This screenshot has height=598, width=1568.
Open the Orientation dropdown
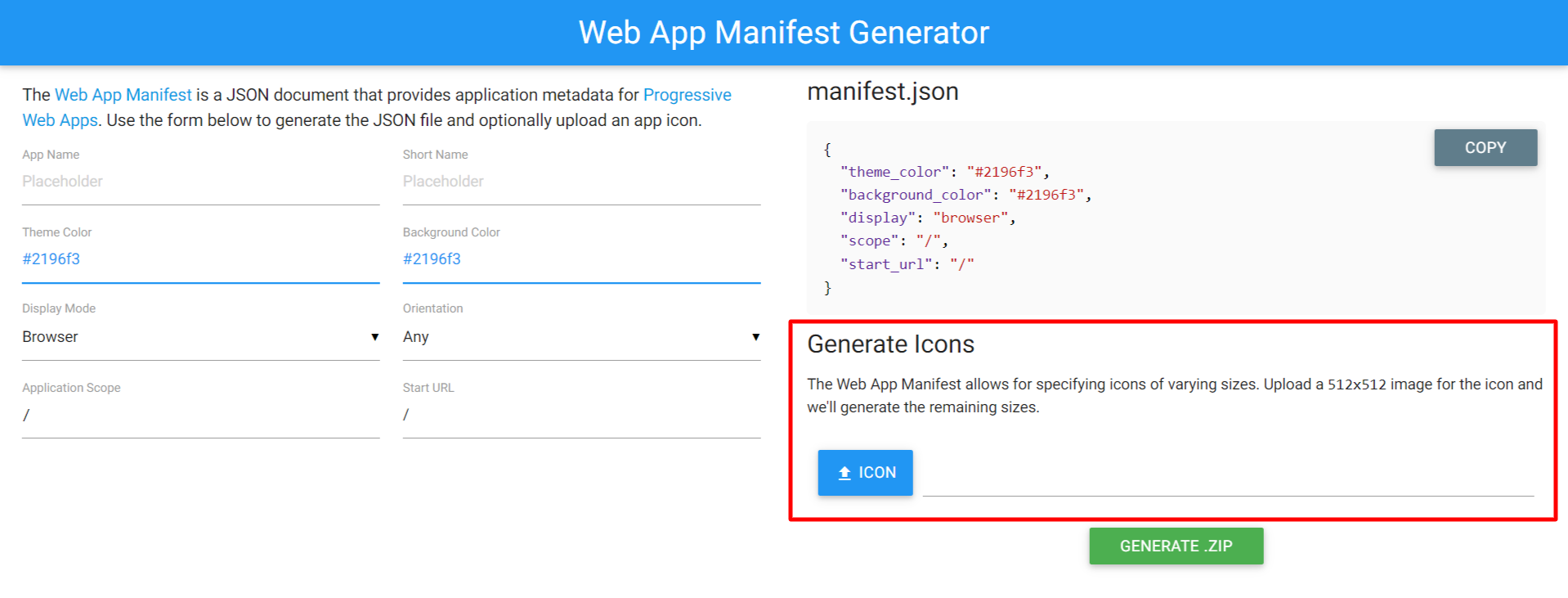[x=581, y=336]
